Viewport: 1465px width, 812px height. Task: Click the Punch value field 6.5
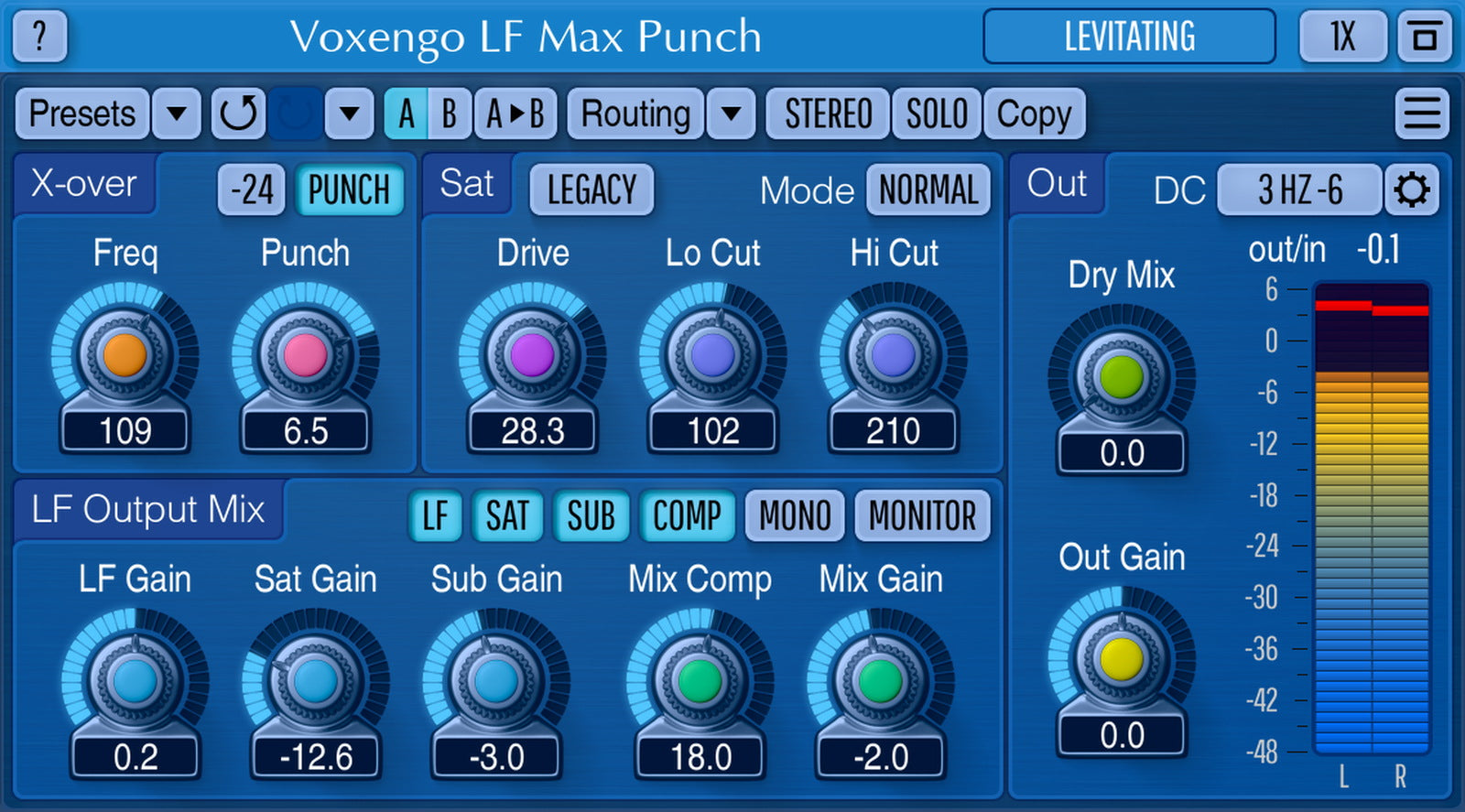click(306, 430)
